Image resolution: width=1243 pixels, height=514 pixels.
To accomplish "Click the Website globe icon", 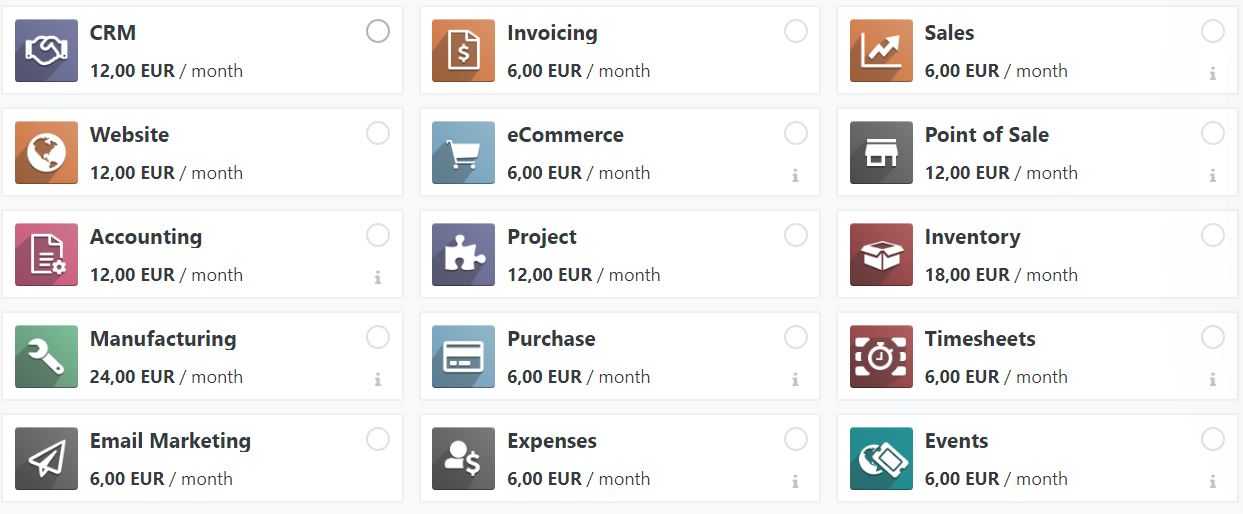I will click(x=46, y=152).
